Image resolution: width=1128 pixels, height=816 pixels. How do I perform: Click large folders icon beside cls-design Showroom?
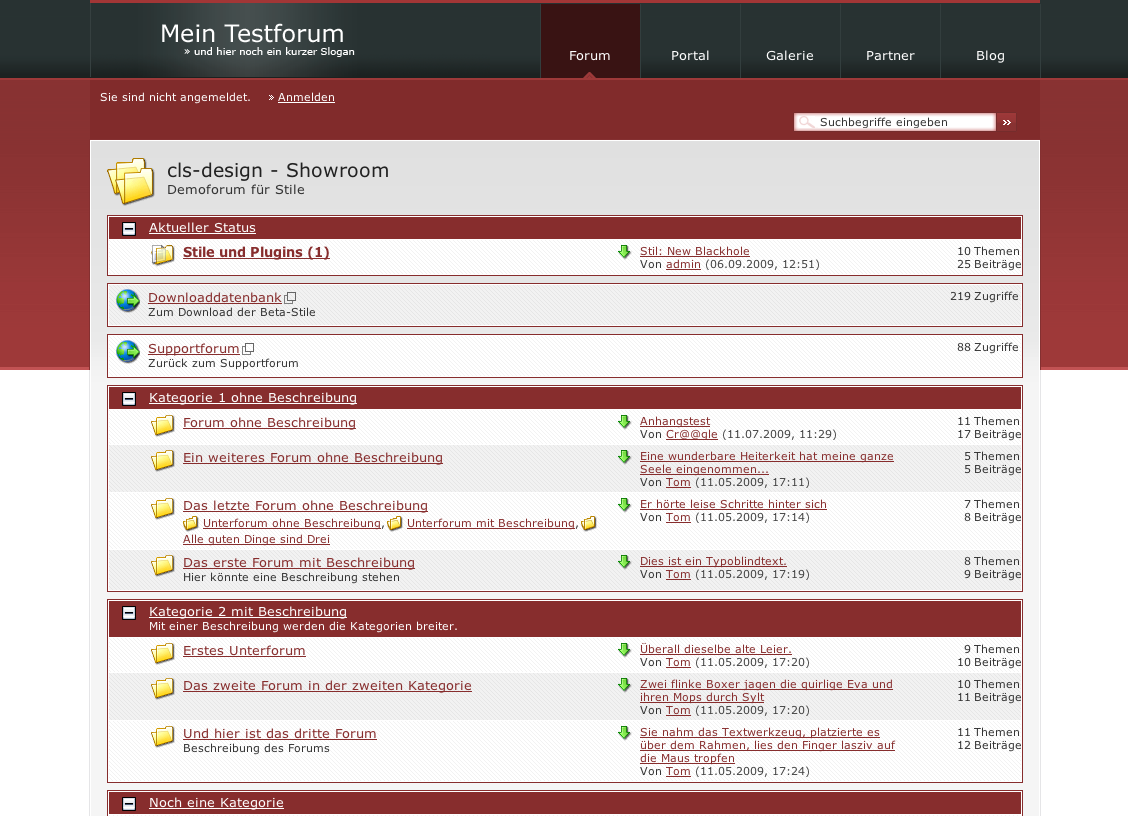tap(131, 181)
